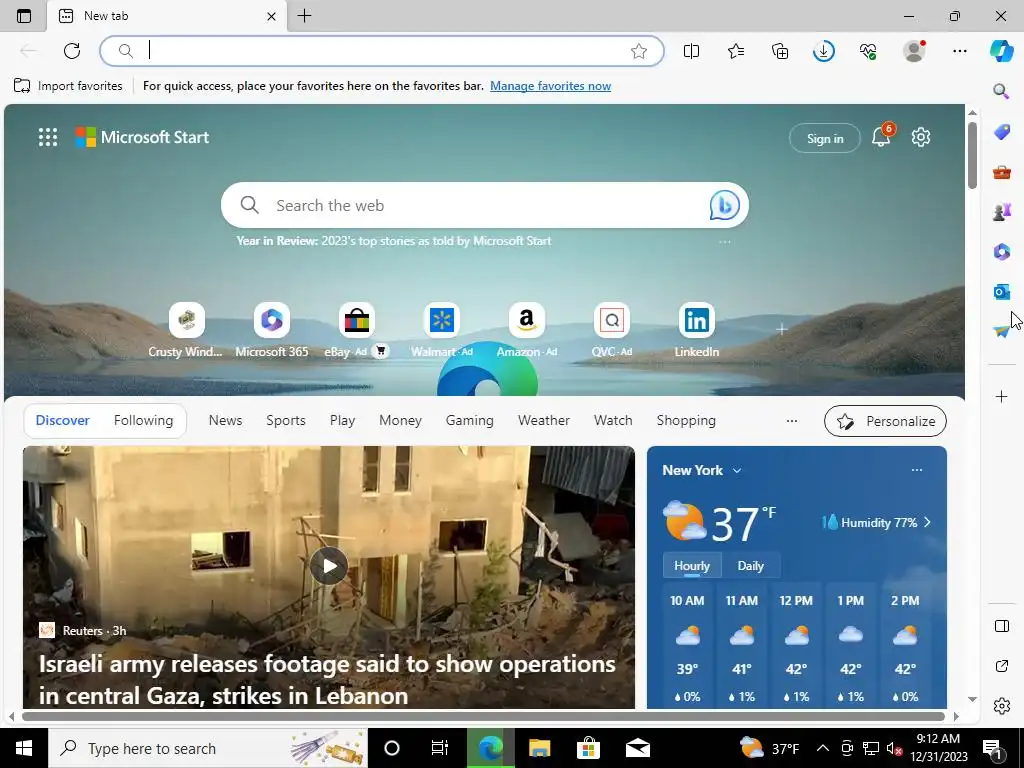
Task: Click the Search the web field
Action: point(485,205)
